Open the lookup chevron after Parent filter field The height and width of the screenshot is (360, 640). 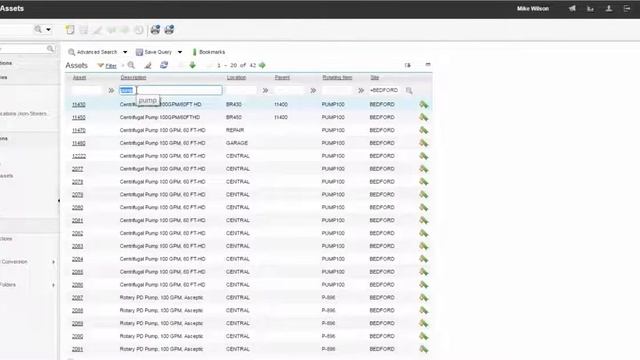[313, 91]
